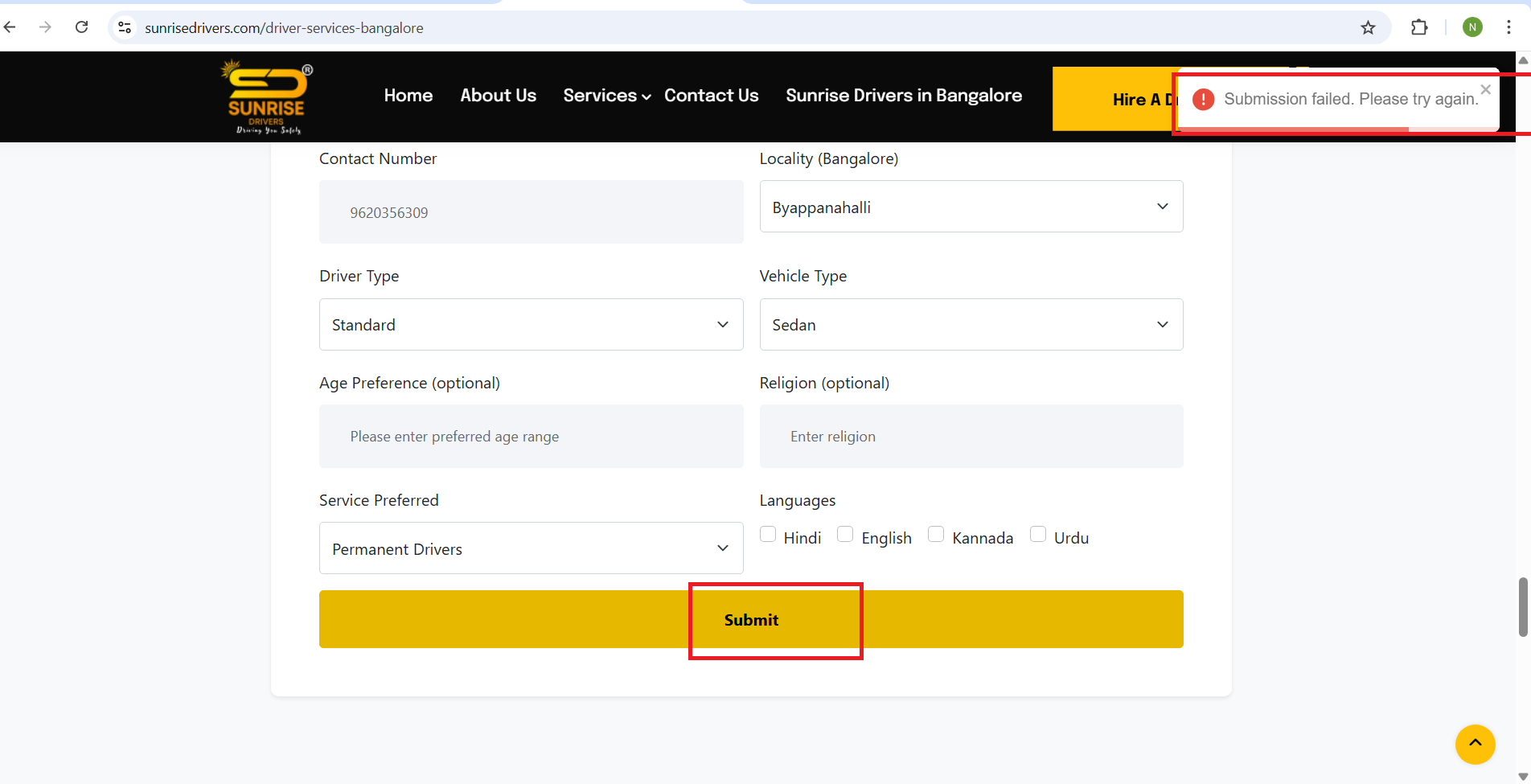This screenshot has width=1531, height=784.
Task: Bookmark this page with star icon
Action: coord(1368,28)
